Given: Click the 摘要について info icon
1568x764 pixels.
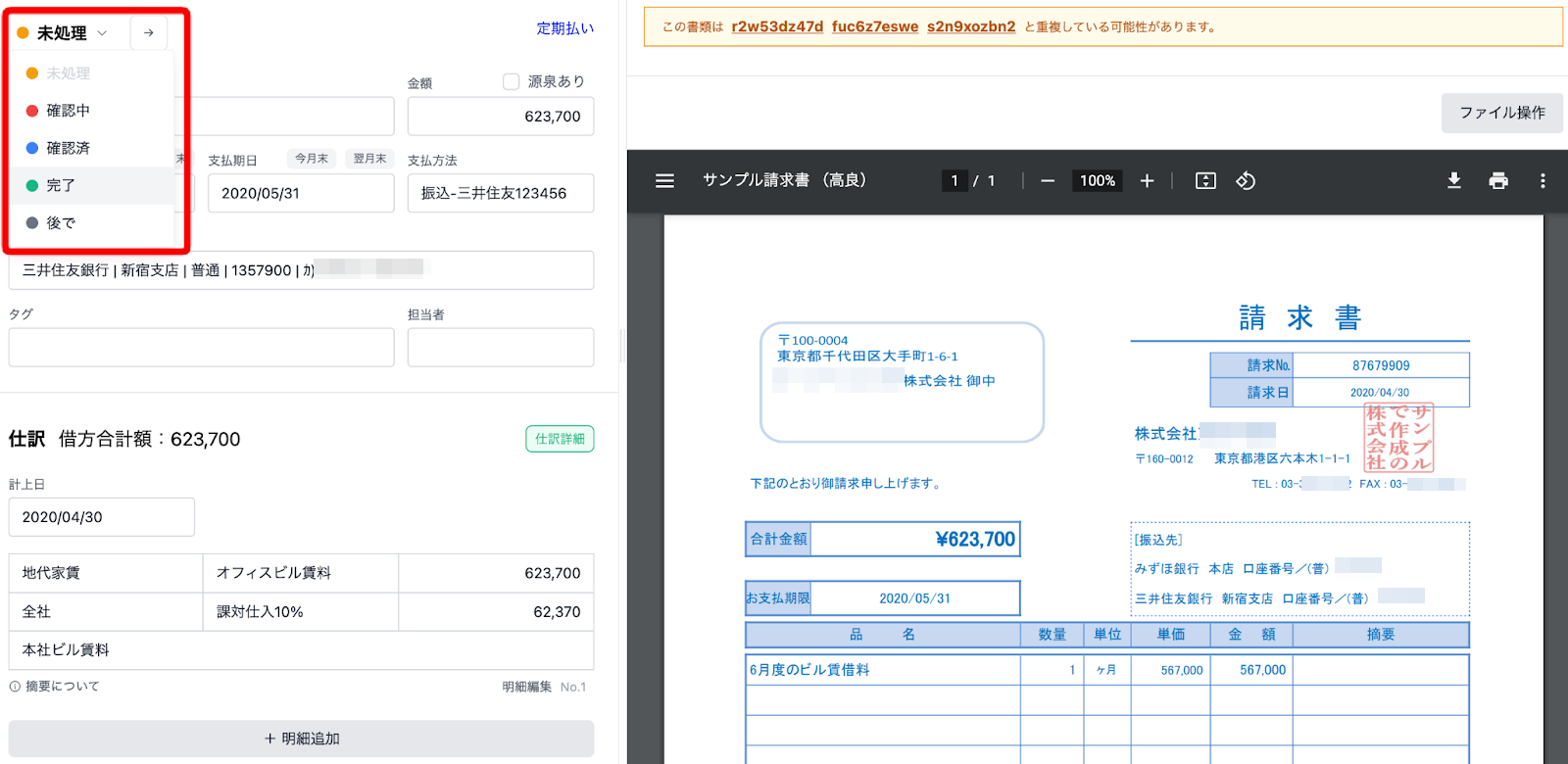Looking at the screenshot, I should [x=15, y=687].
